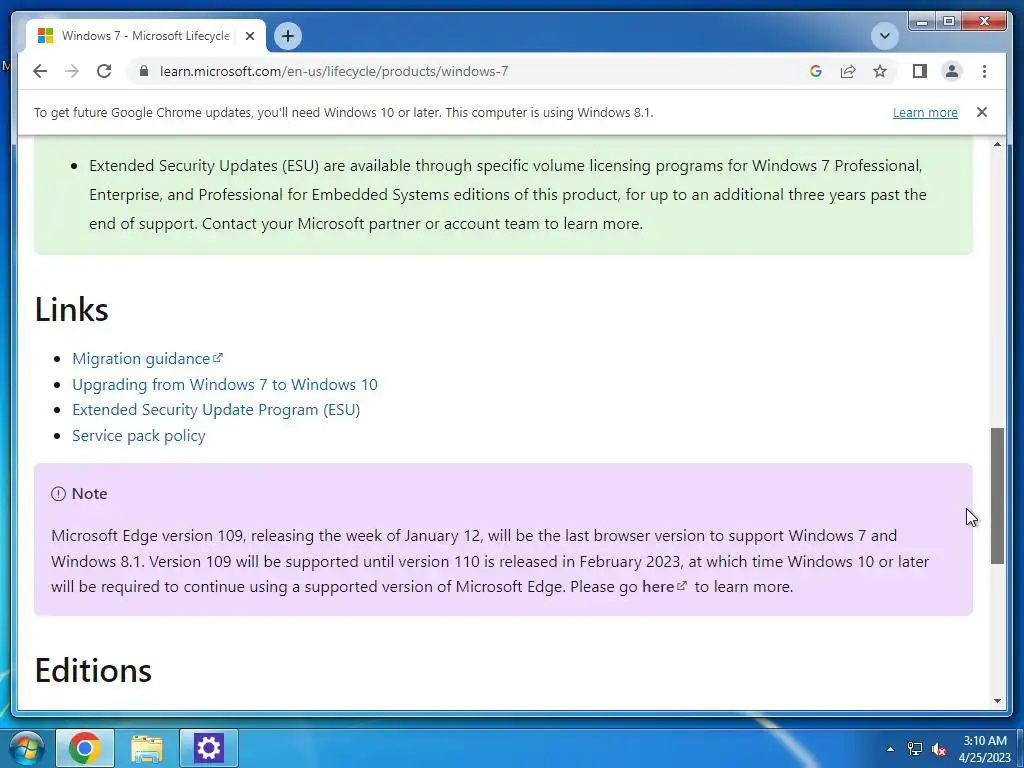This screenshot has height=768, width=1024.
Task: Bookmark this tab with star icon
Action: (880, 71)
